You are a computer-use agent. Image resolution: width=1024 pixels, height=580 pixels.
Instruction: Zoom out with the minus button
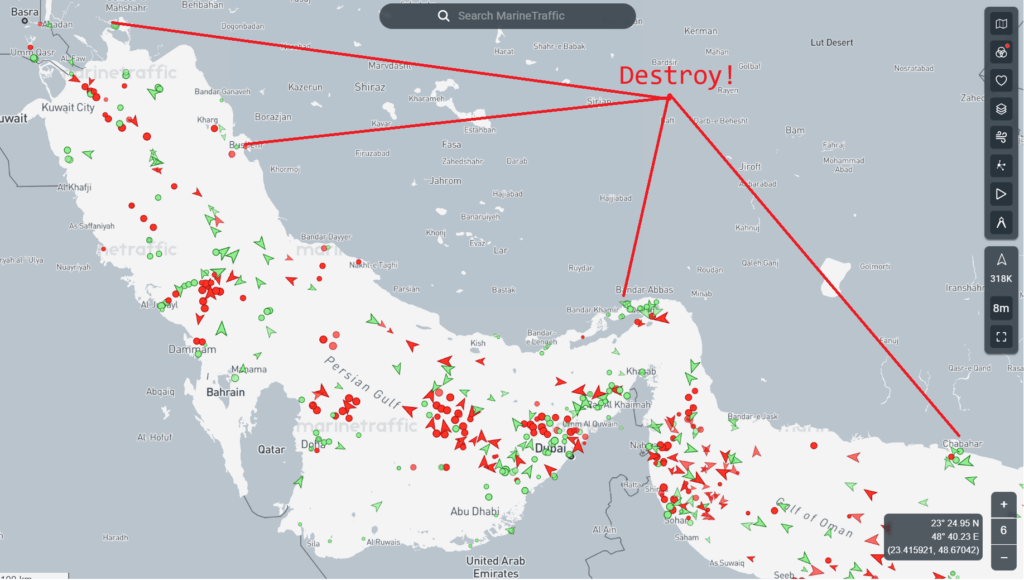(x=1004, y=556)
